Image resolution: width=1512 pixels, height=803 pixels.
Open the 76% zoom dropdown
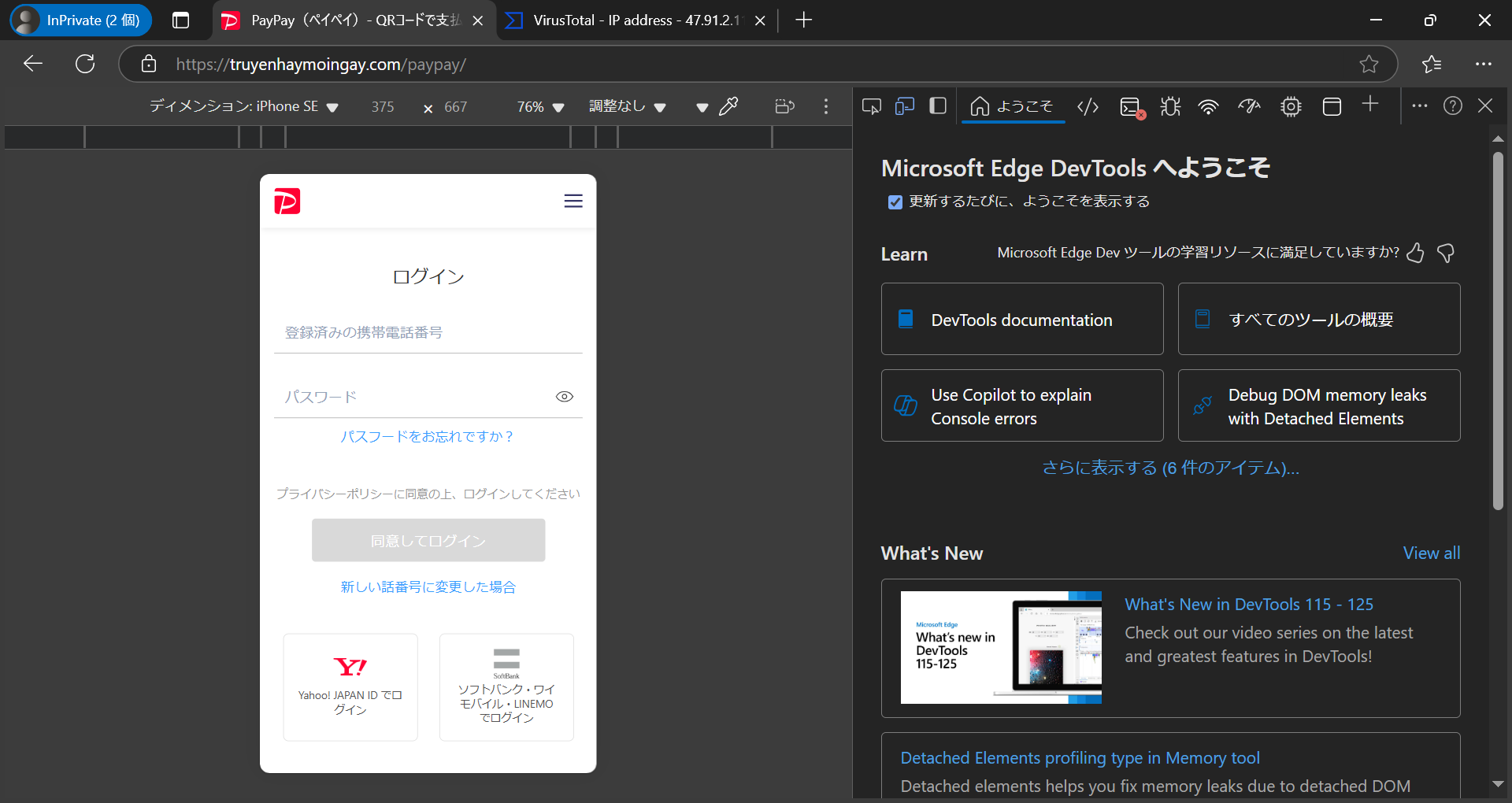tap(541, 106)
